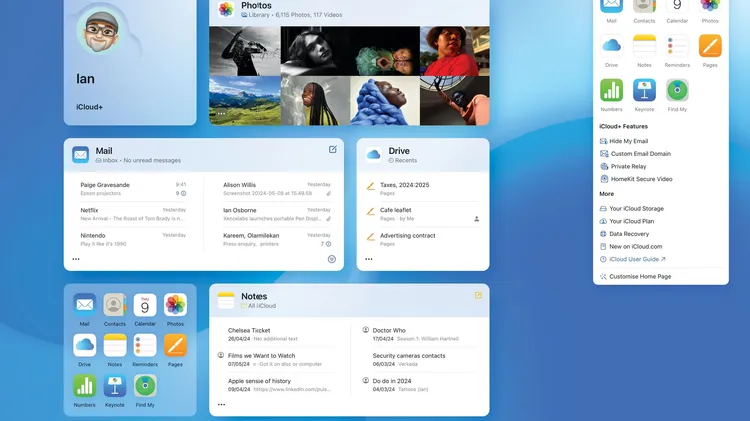Compose a new email in Mail widget
This screenshot has width=750, height=421.
coord(332,149)
